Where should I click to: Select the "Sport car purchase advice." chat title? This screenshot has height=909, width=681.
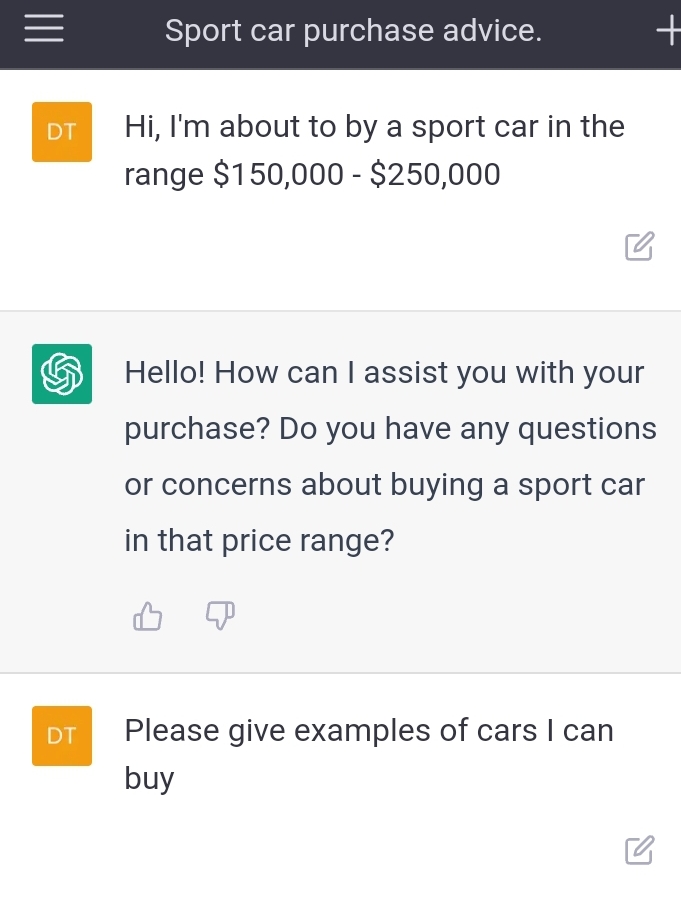point(353,31)
